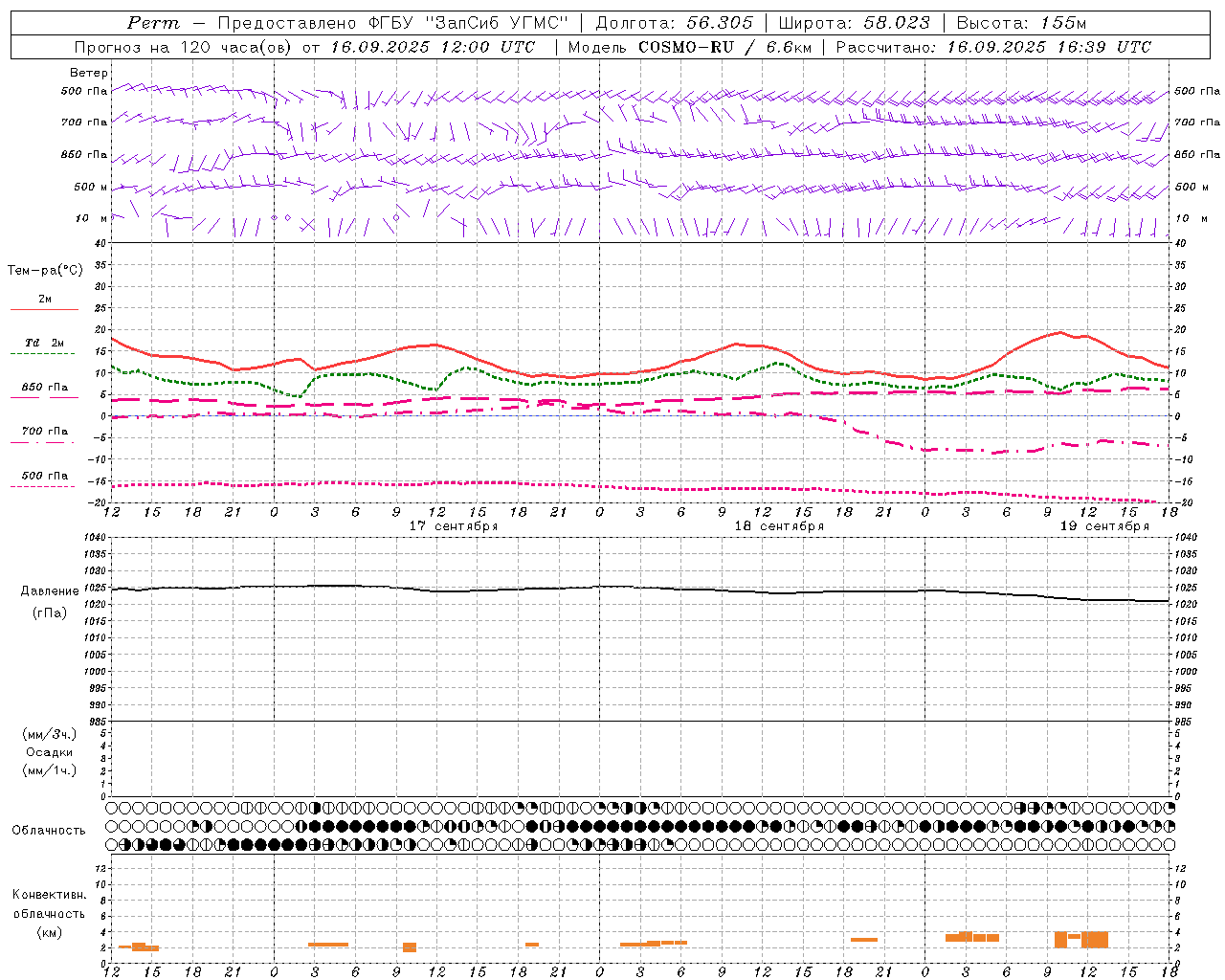1225x980 pixels.
Task: Click the "19 сентября" date label
Action: (x=1104, y=526)
